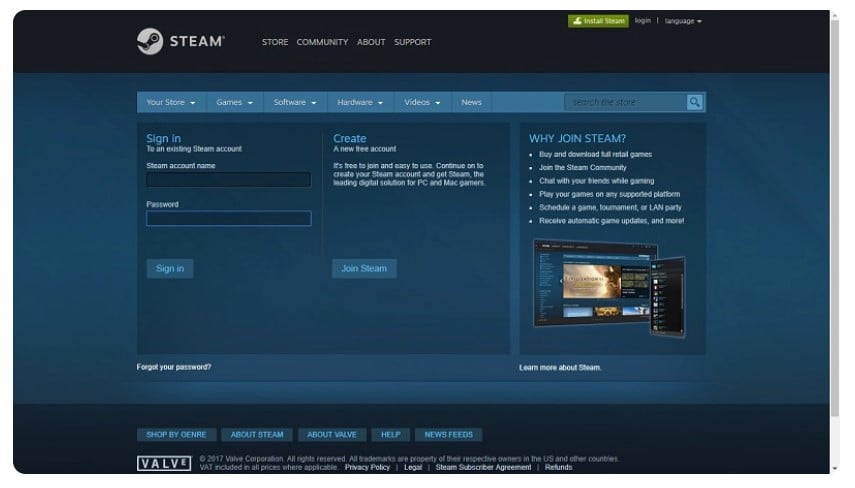Open the Privacy Policy link

coord(367,467)
